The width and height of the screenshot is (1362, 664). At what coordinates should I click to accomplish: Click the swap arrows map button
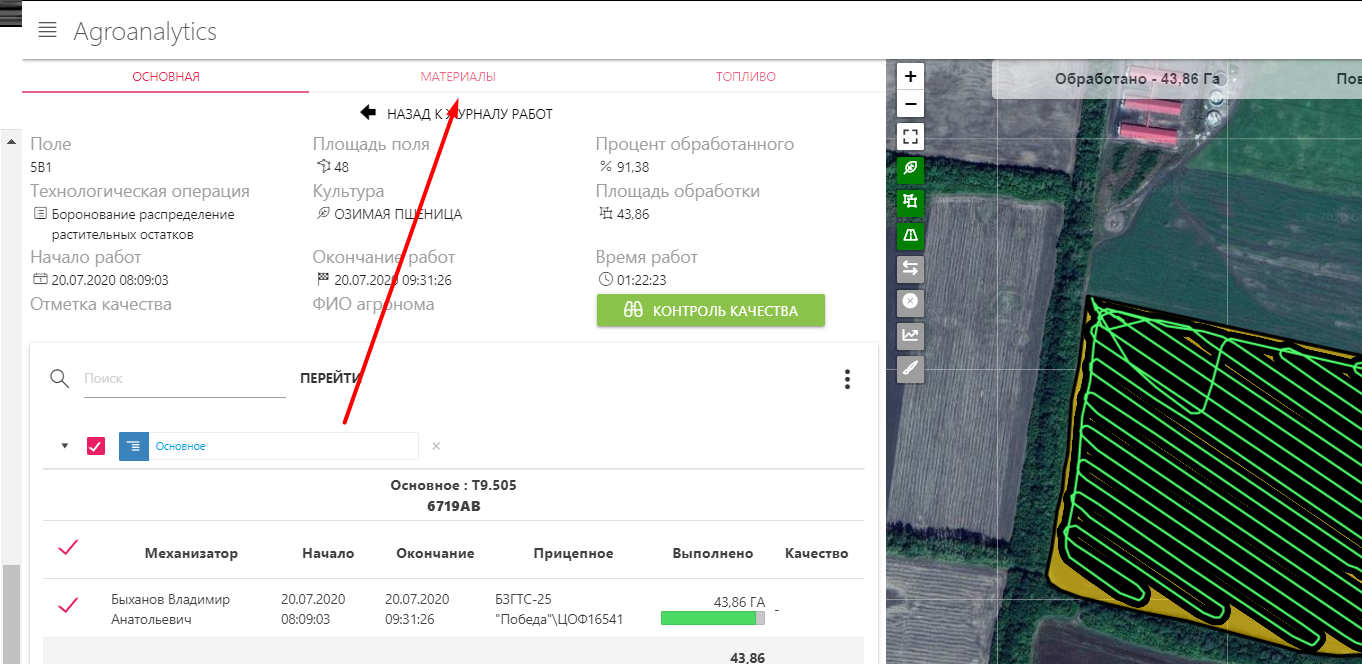910,268
